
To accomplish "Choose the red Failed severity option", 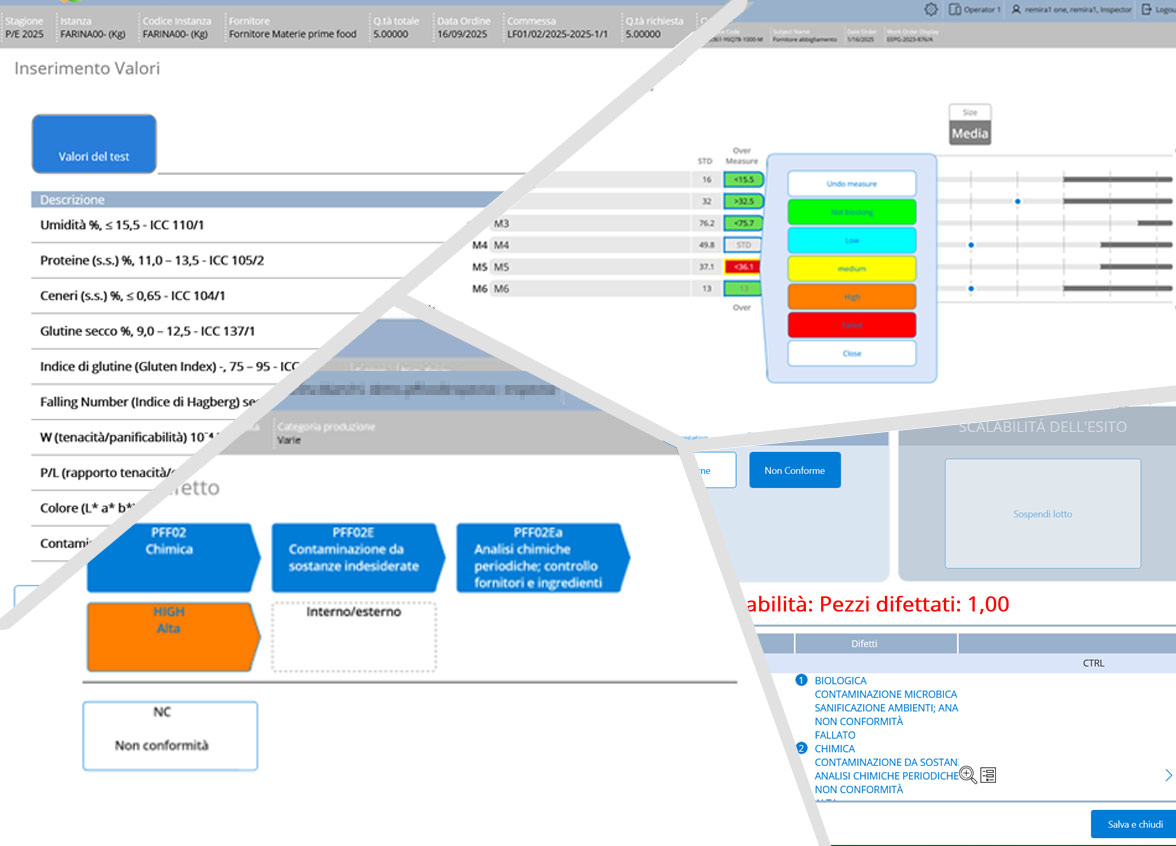I will [x=851, y=325].
